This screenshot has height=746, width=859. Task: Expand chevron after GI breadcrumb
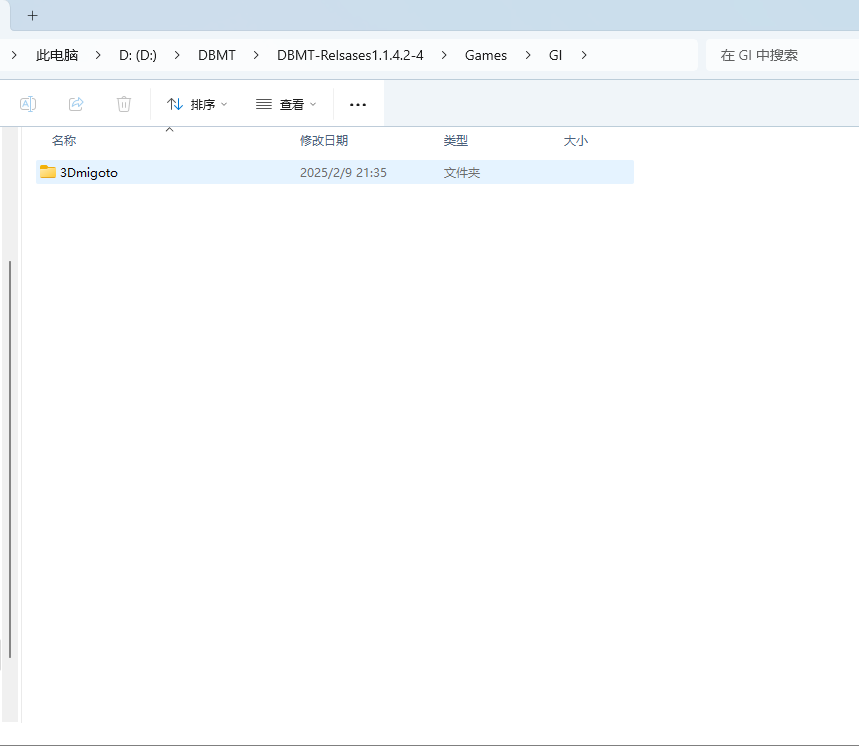pos(584,55)
